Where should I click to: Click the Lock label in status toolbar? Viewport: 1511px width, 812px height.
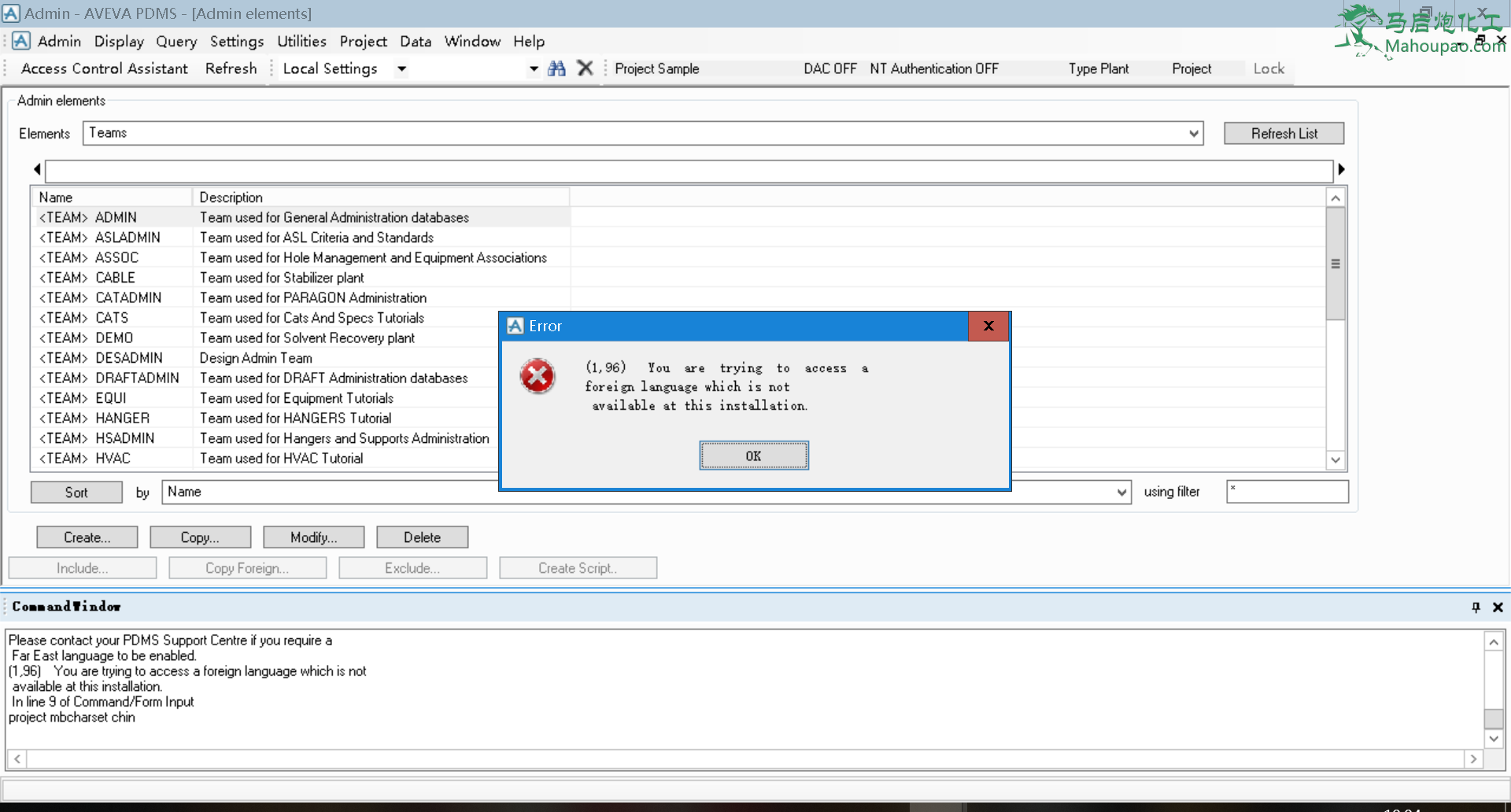pyautogui.click(x=1269, y=68)
